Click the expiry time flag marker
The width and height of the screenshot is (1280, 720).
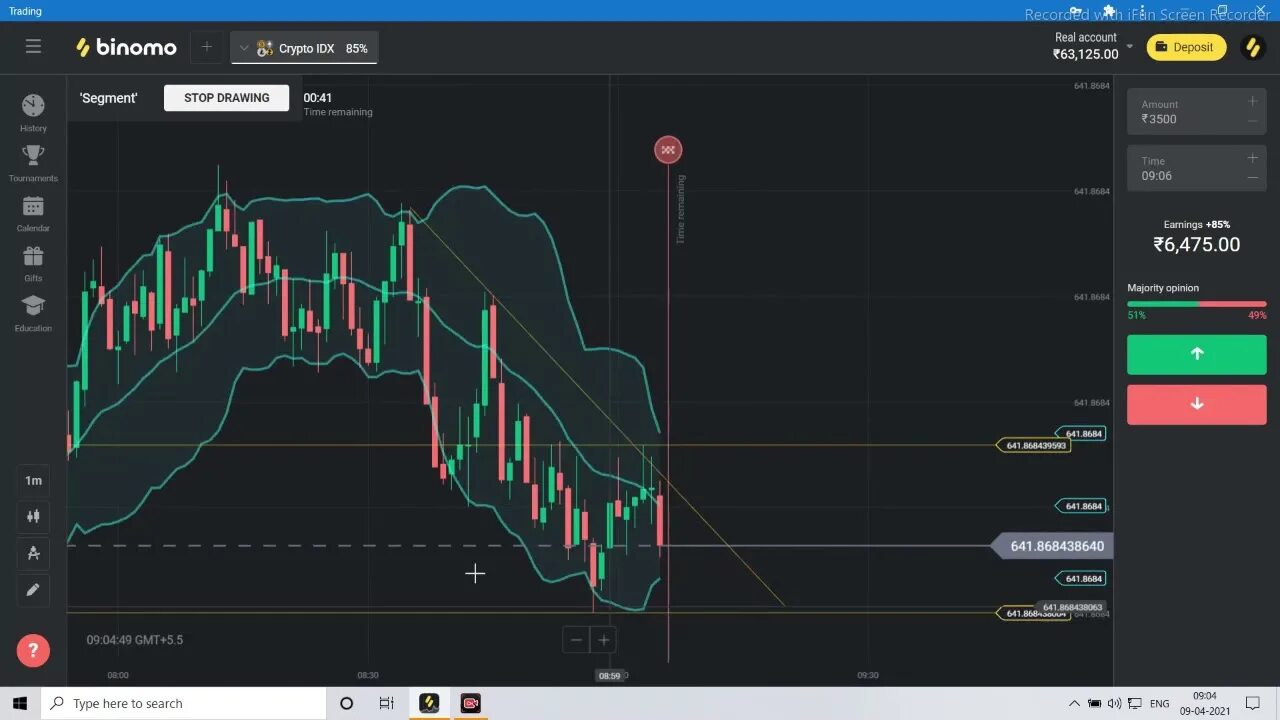(x=668, y=150)
